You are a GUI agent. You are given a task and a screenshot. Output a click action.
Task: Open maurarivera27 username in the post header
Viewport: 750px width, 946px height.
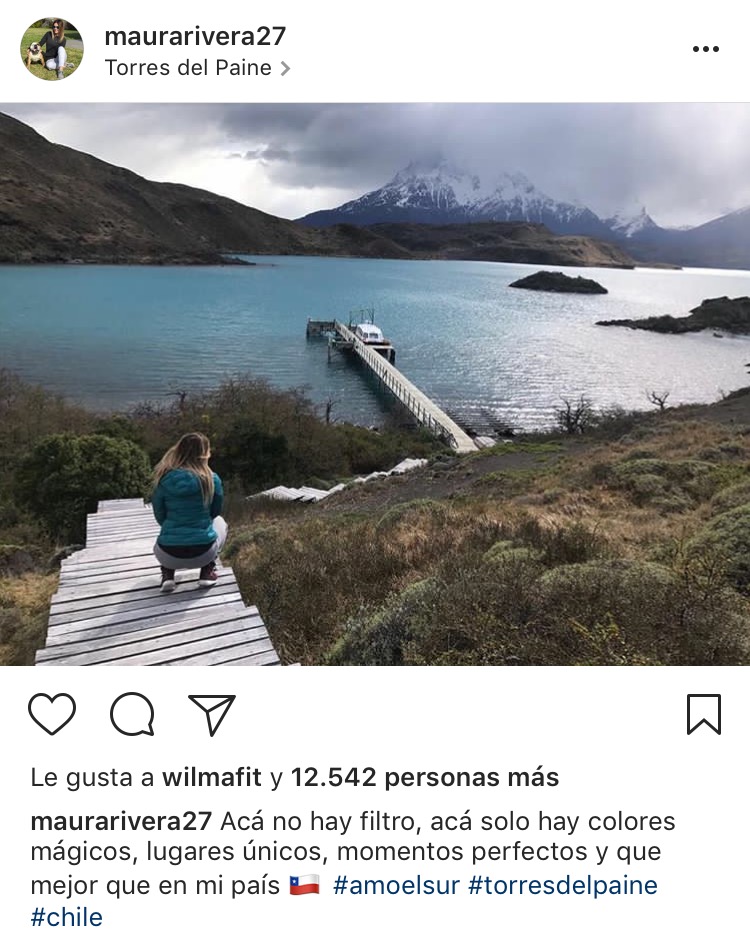click(x=195, y=36)
